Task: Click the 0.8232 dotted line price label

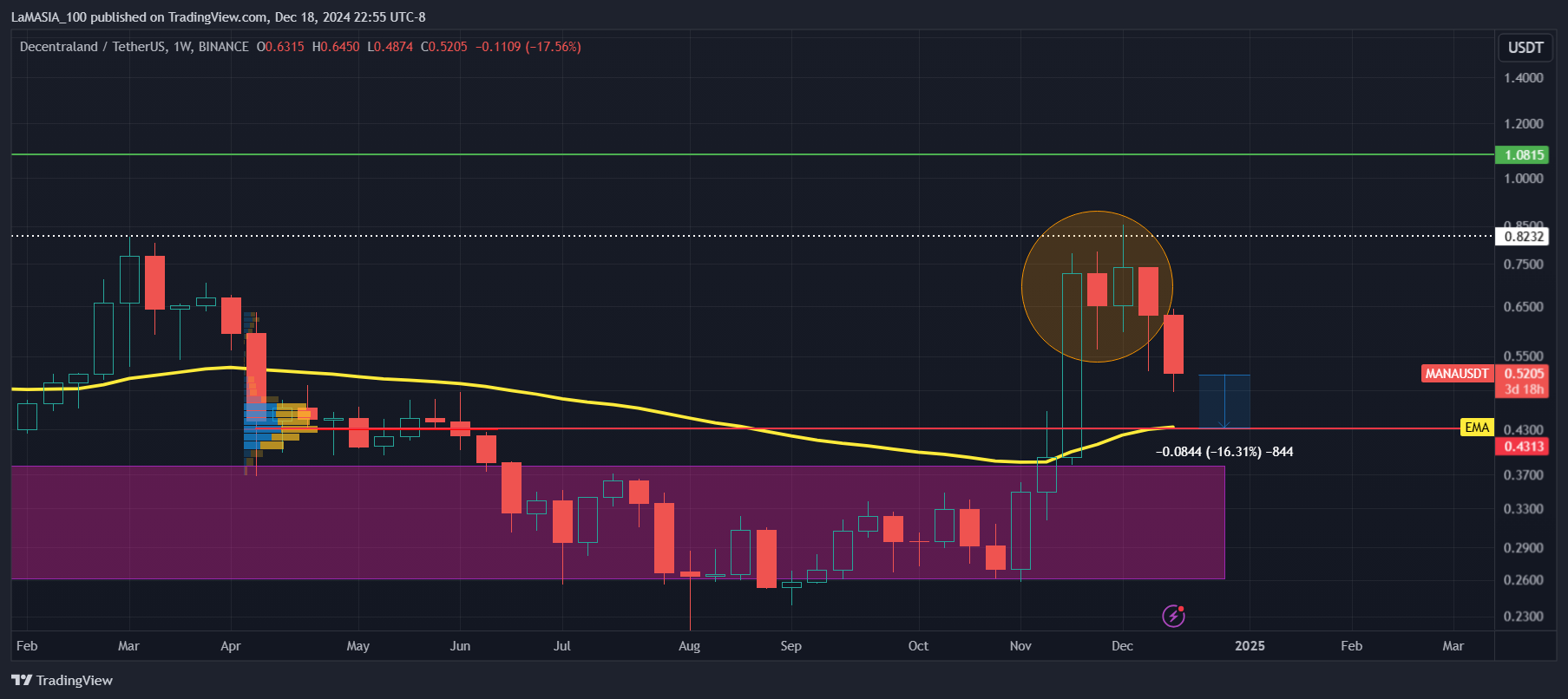Action: [x=1524, y=236]
